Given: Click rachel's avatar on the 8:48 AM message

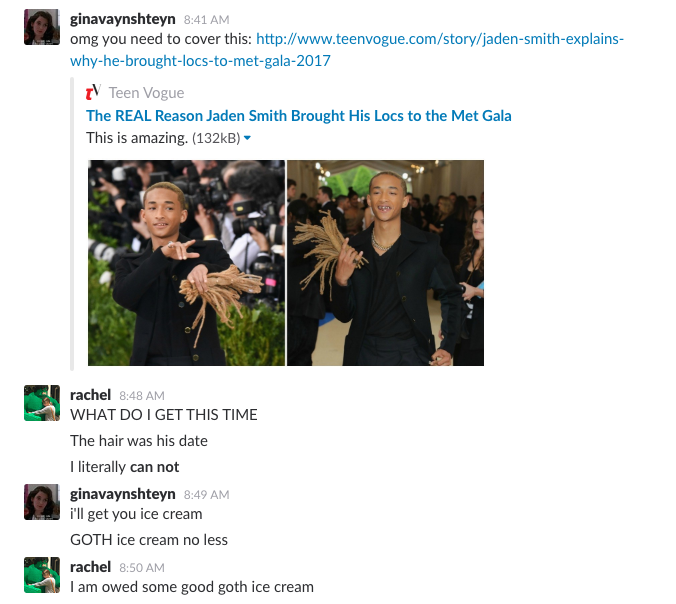Looking at the screenshot, I should tap(42, 403).
